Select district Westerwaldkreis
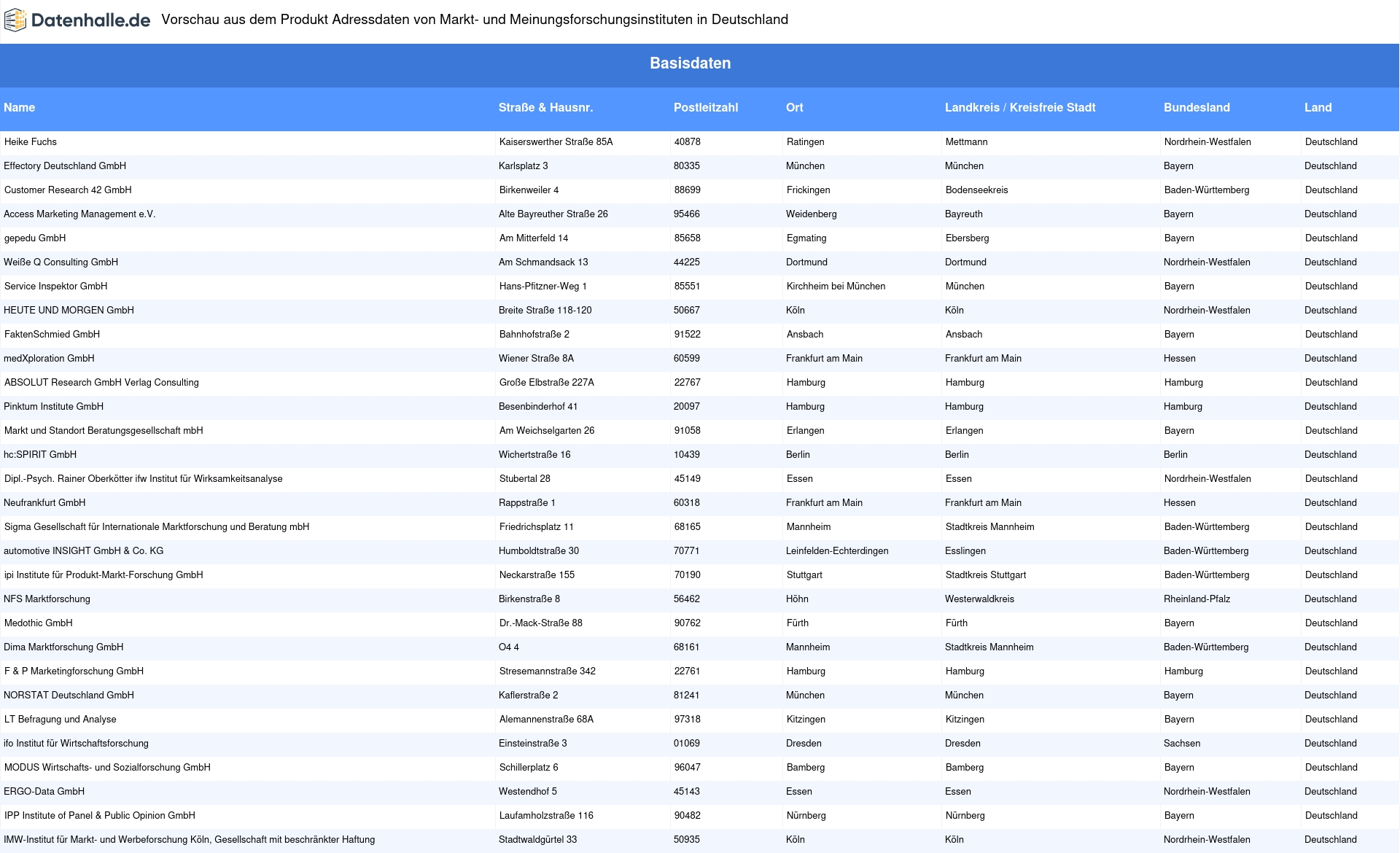Screen dimensions: 1400x853 click(979, 599)
